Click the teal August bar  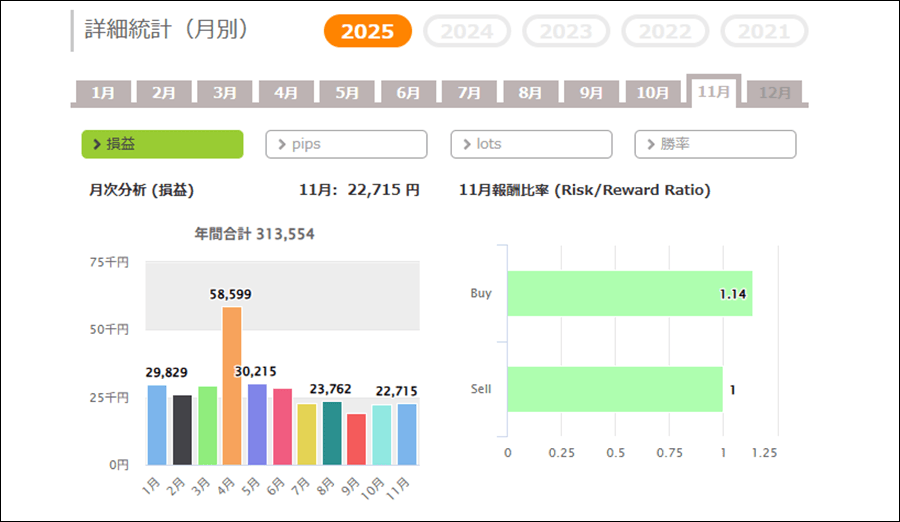(x=332, y=433)
